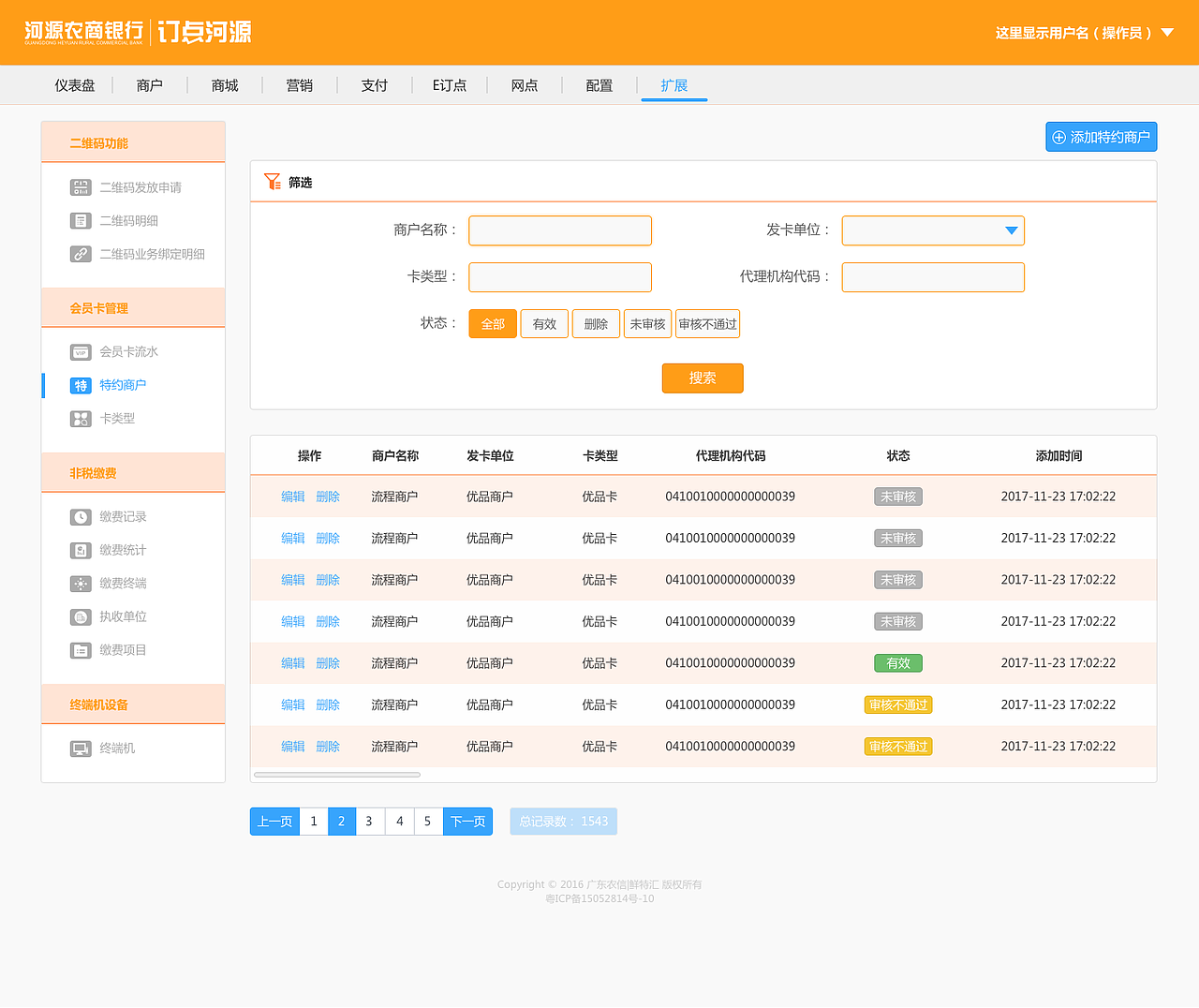This screenshot has height=1008, width=1199.
Task: Open the 商户 tab
Action: (150, 85)
